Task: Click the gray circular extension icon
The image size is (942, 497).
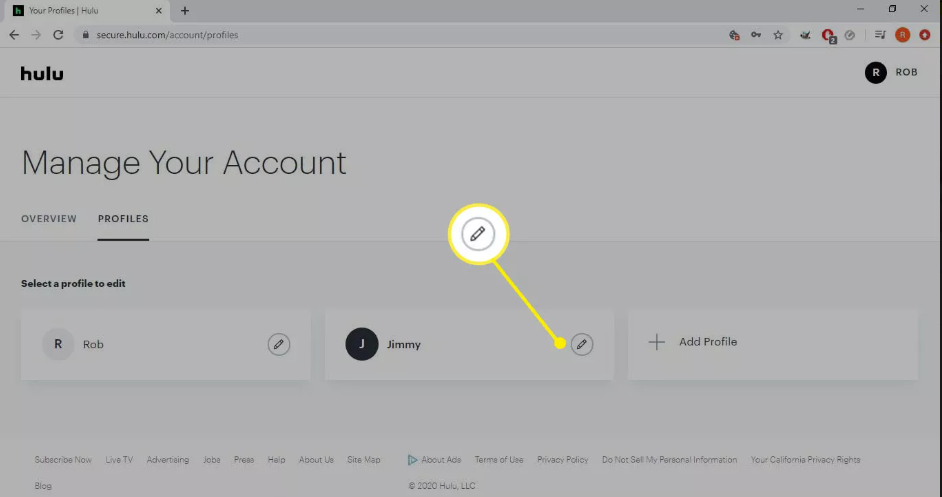Action: point(849,35)
